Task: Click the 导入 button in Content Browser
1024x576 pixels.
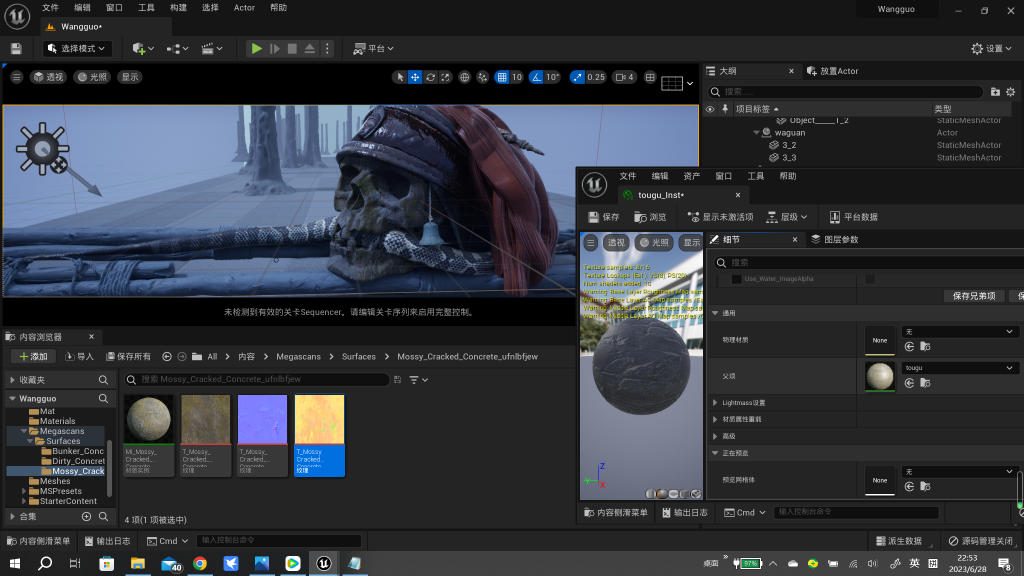Action: click(79, 357)
